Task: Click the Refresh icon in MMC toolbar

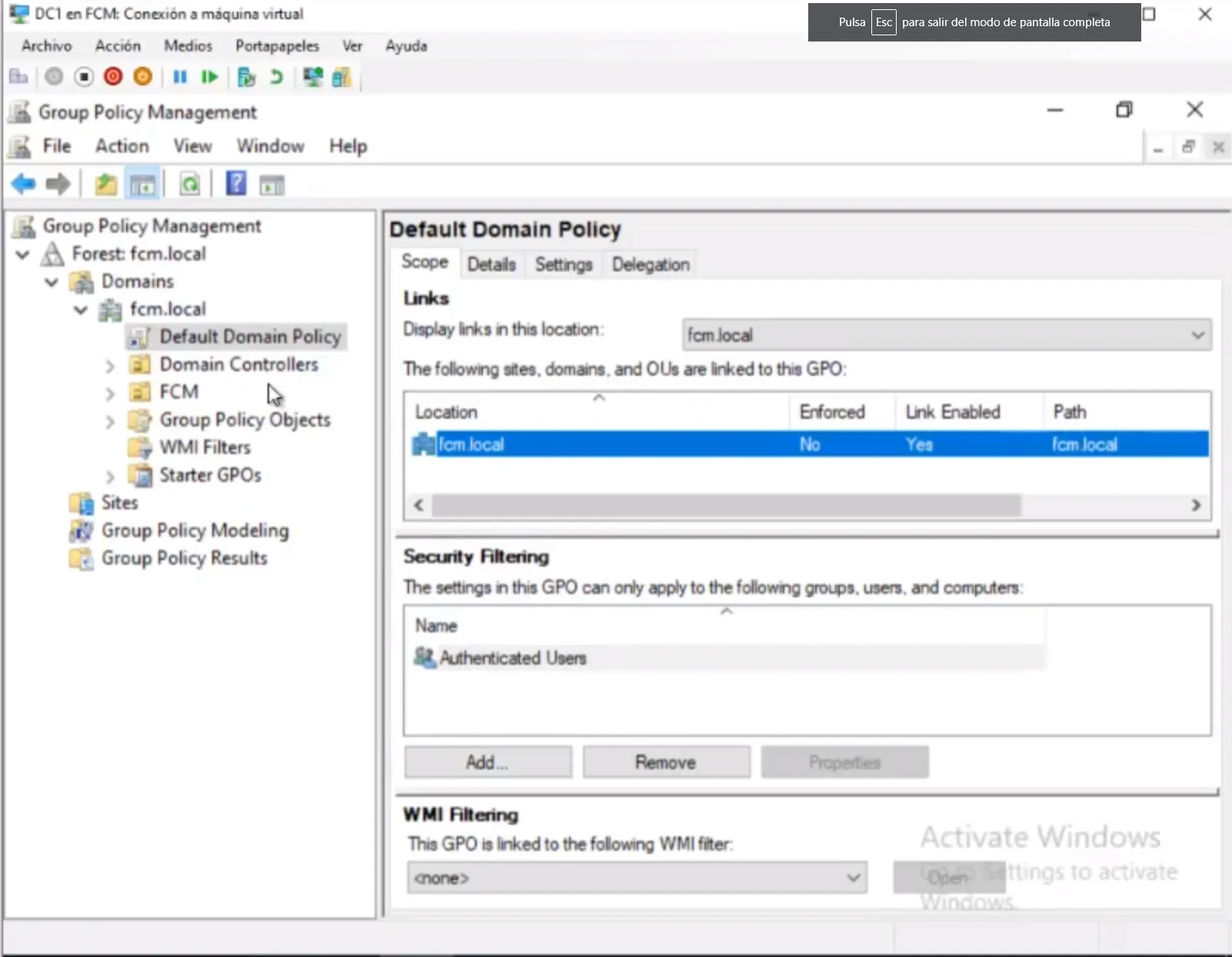Action: 189,184
